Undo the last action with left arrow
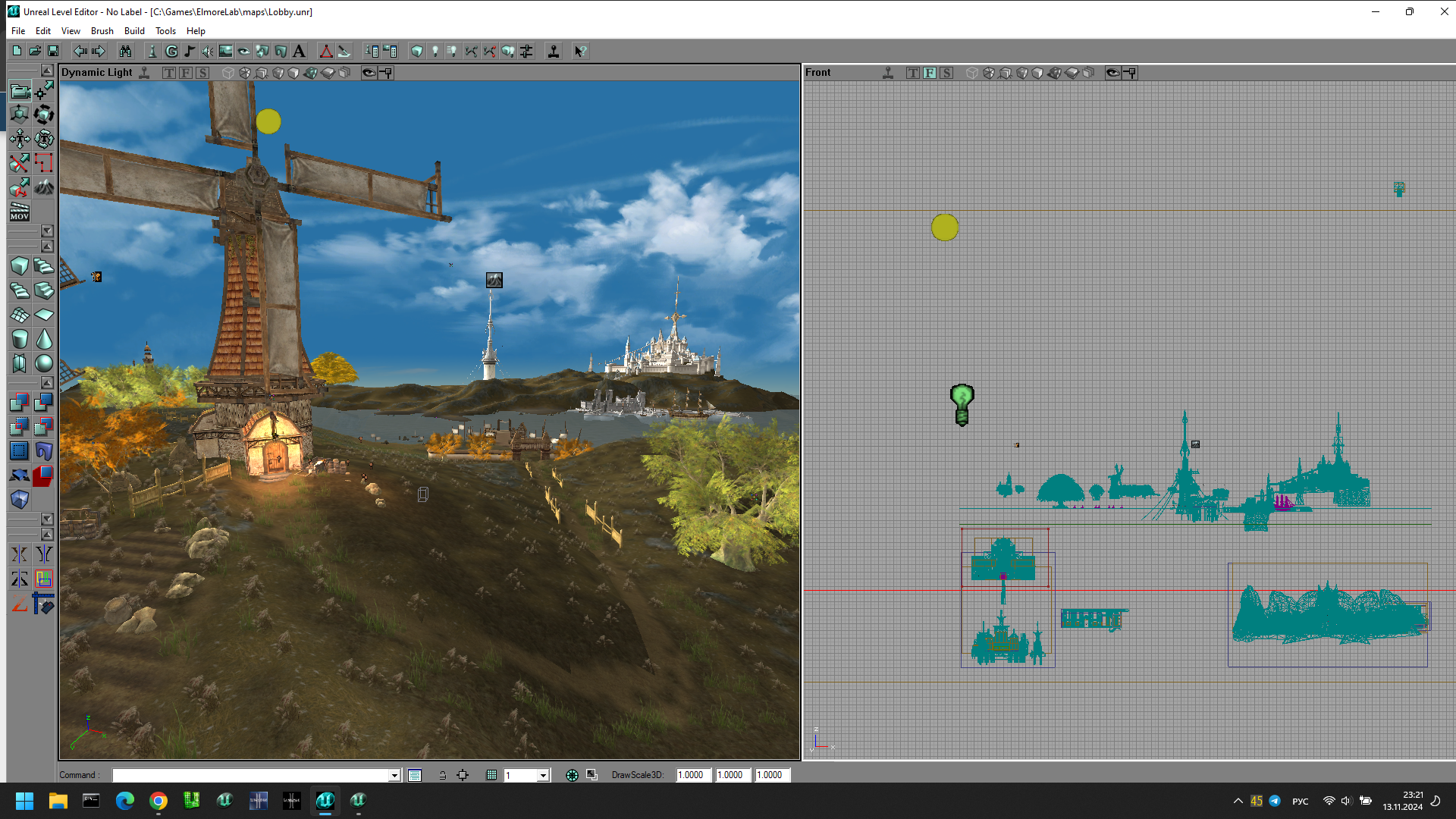This screenshot has width=1456, height=819. [x=80, y=51]
